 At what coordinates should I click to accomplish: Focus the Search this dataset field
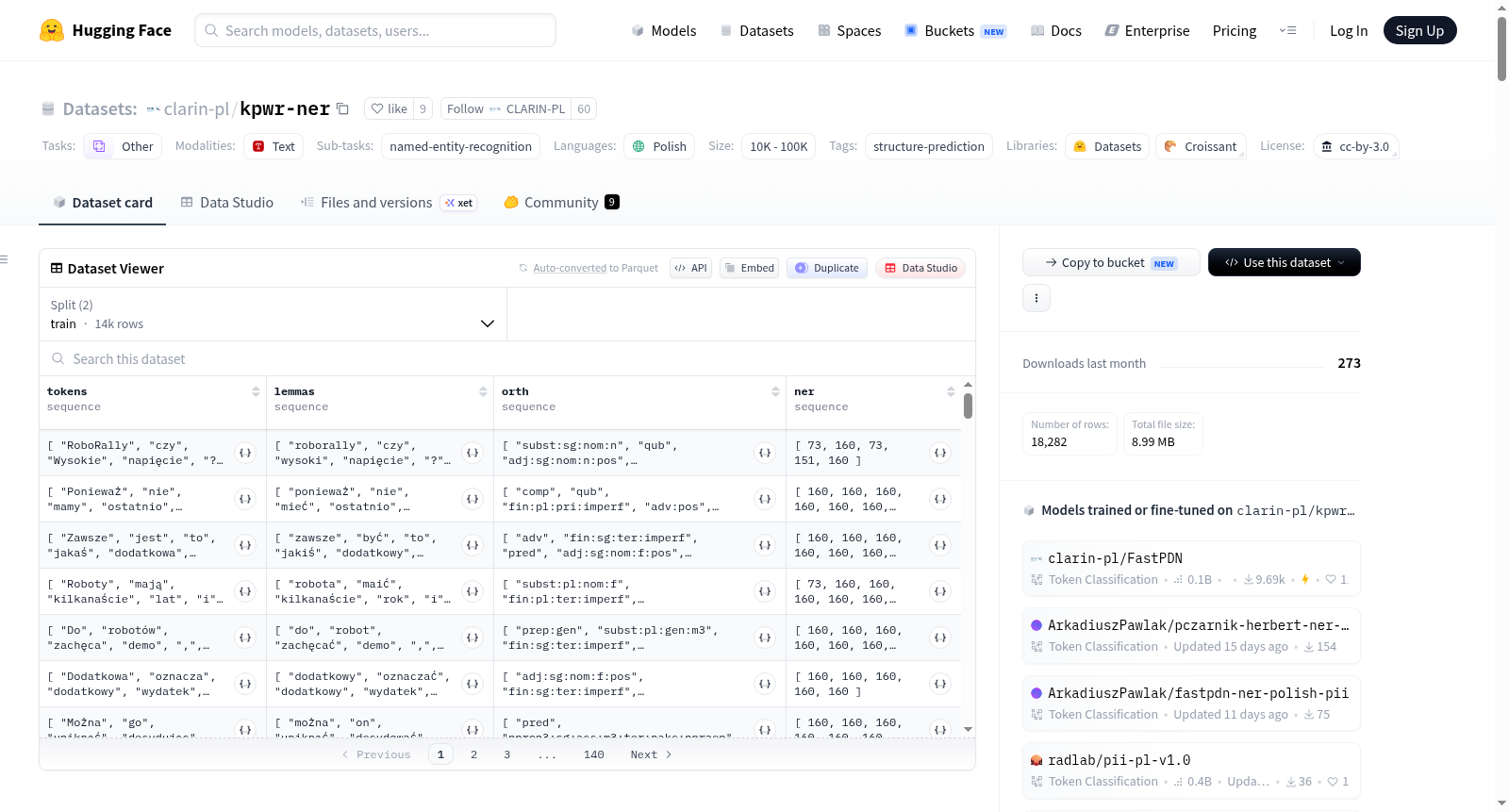pyautogui.click(x=507, y=358)
